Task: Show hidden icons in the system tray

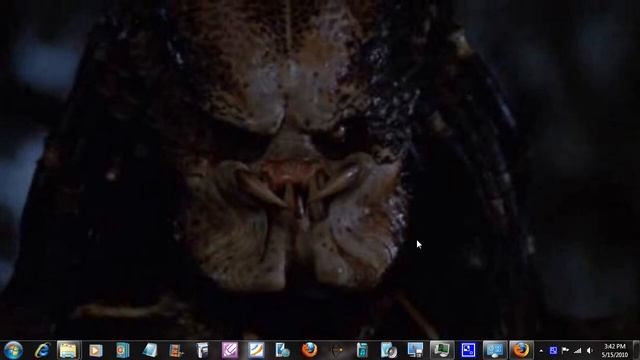Action: pos(541,351)
